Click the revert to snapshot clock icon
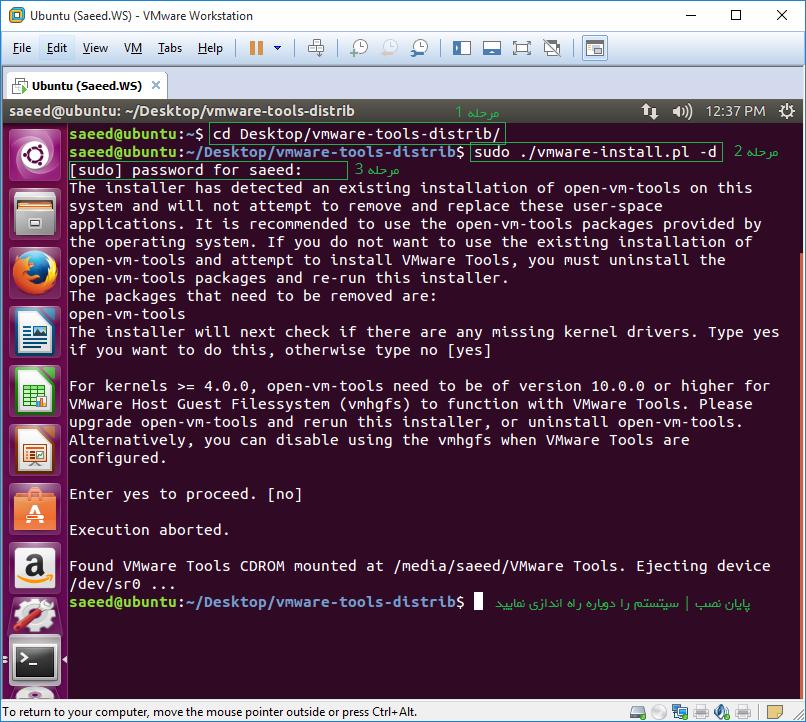This screenshot has height=722, width=806. [390, 48]
